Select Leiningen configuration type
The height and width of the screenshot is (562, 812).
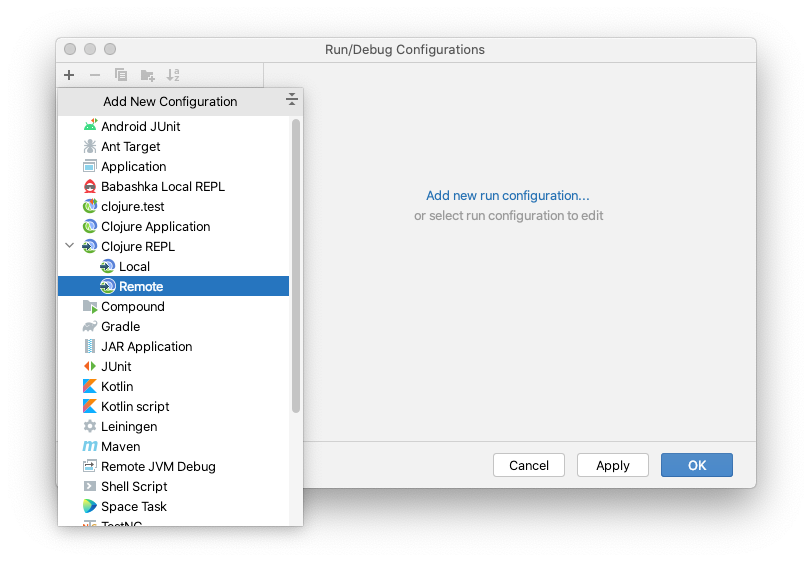coord(173,426)
